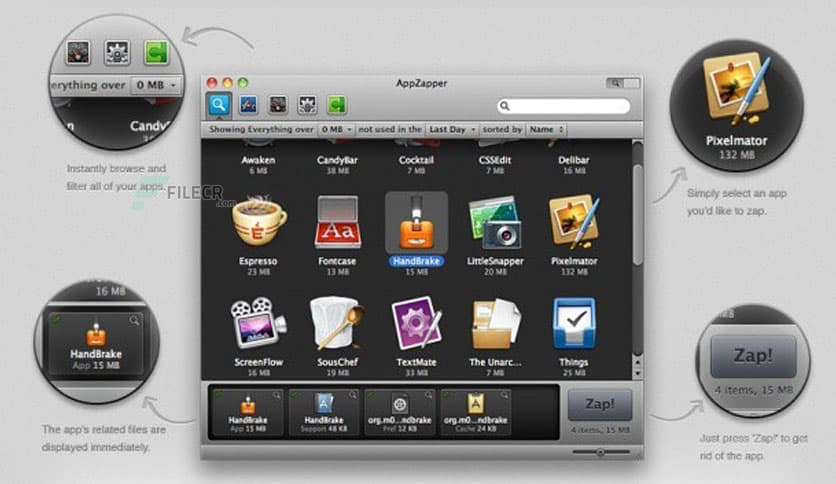The image size is (836, 484).
Task: Open the Applications filter in the toolbar
Action: tap(249, 104)
